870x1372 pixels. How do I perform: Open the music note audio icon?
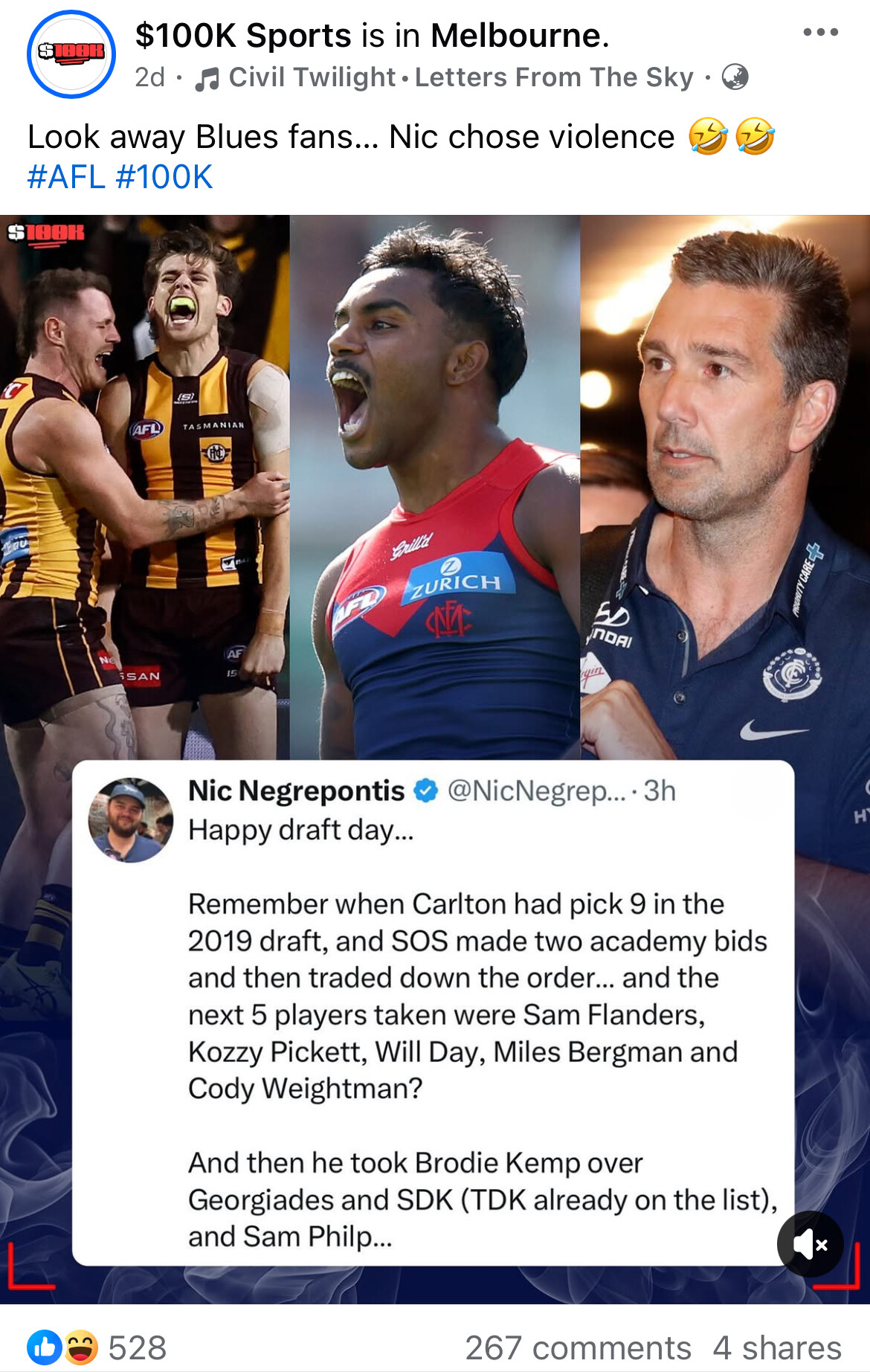[207, 78]
